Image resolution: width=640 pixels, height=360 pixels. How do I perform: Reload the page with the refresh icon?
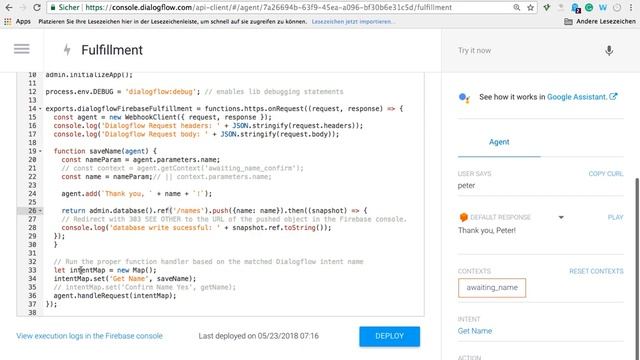tap(37, 7)
